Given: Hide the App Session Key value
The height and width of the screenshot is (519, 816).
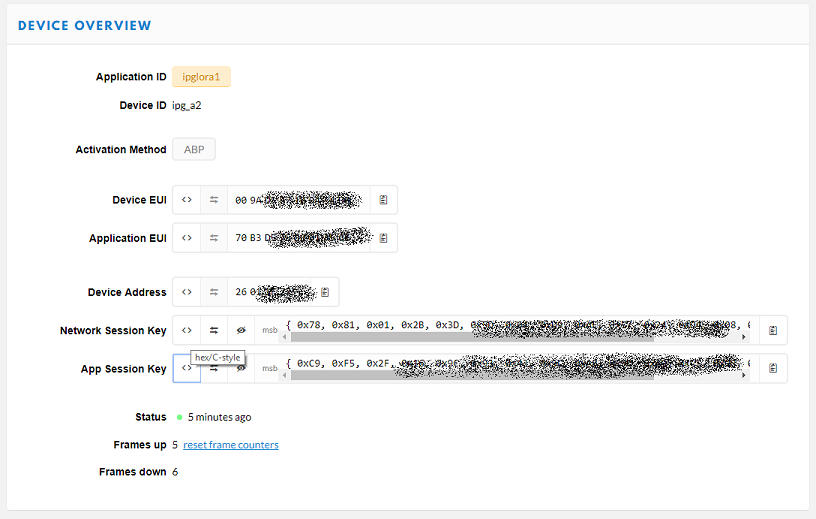Looking at the screenshot, I should [241, 368].
